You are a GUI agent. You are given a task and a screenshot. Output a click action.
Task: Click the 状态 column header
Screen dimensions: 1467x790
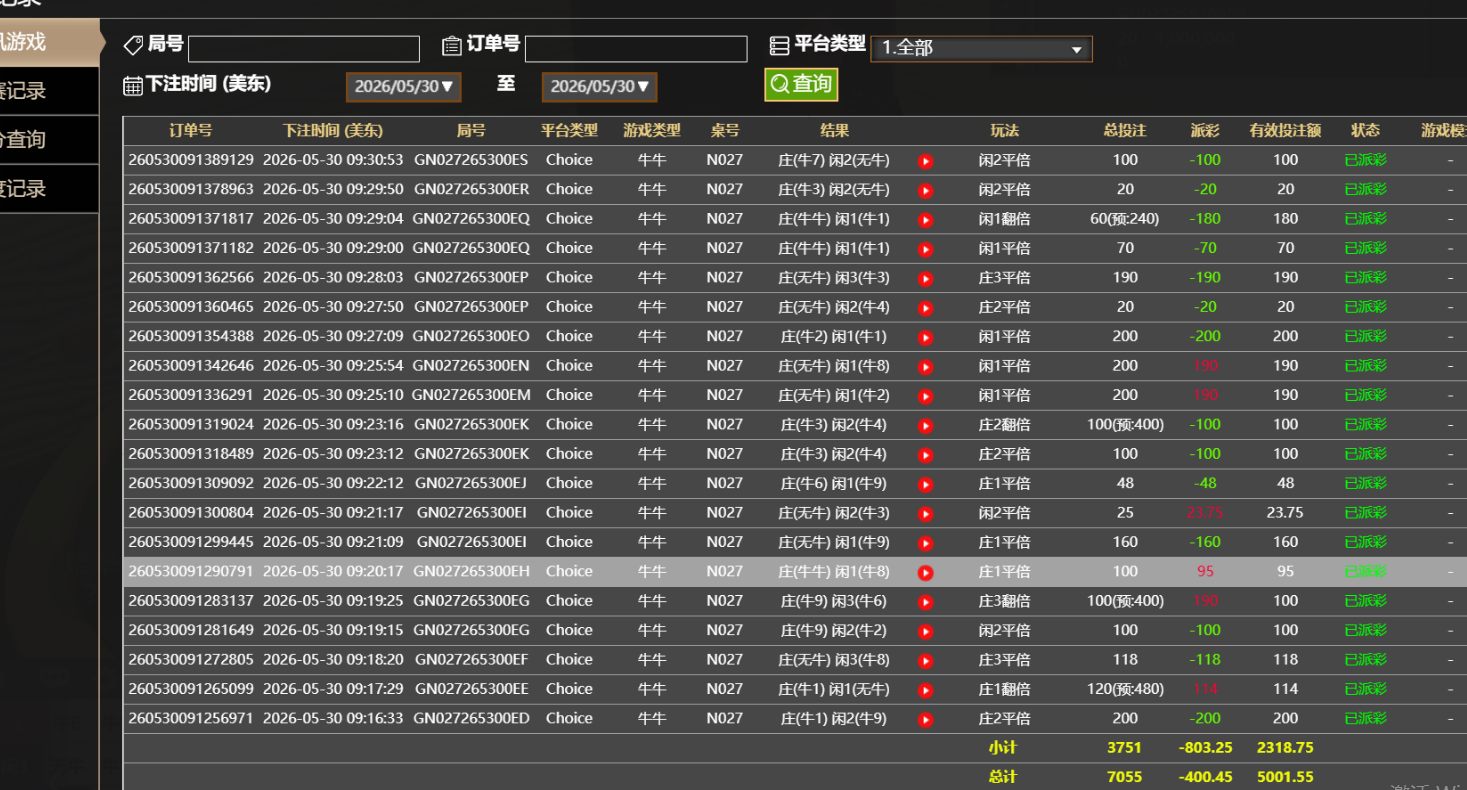click(1365, 131)
